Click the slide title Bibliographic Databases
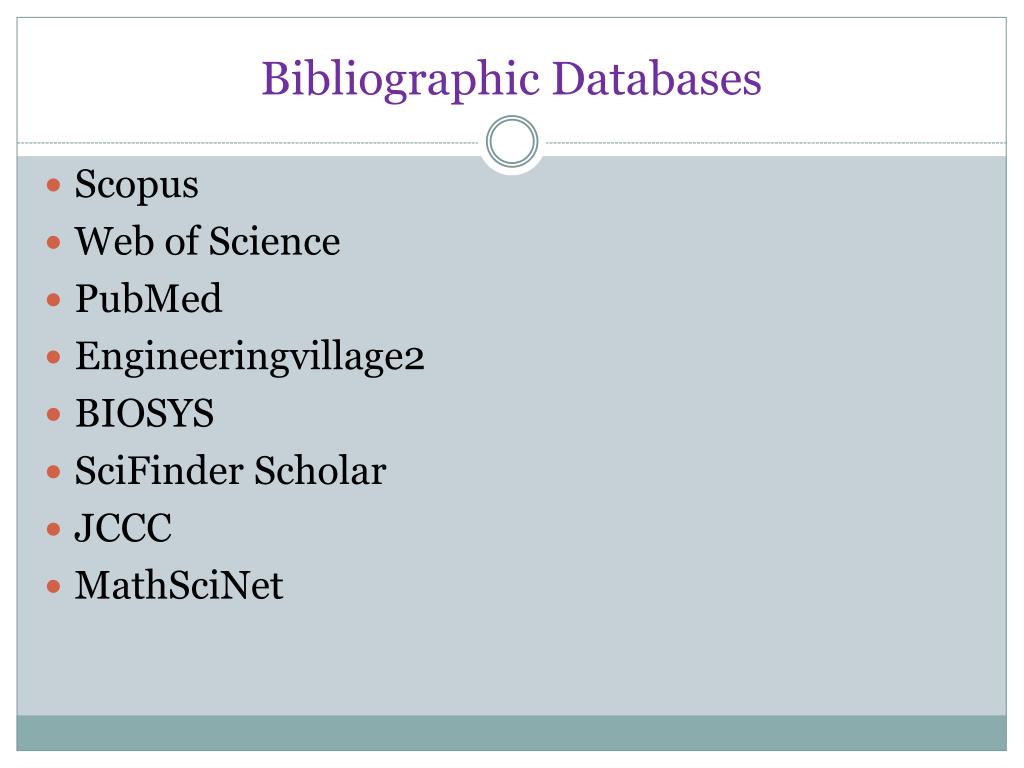The width and height of the screenshot is (1024, 768). click(x=511, y=80)
